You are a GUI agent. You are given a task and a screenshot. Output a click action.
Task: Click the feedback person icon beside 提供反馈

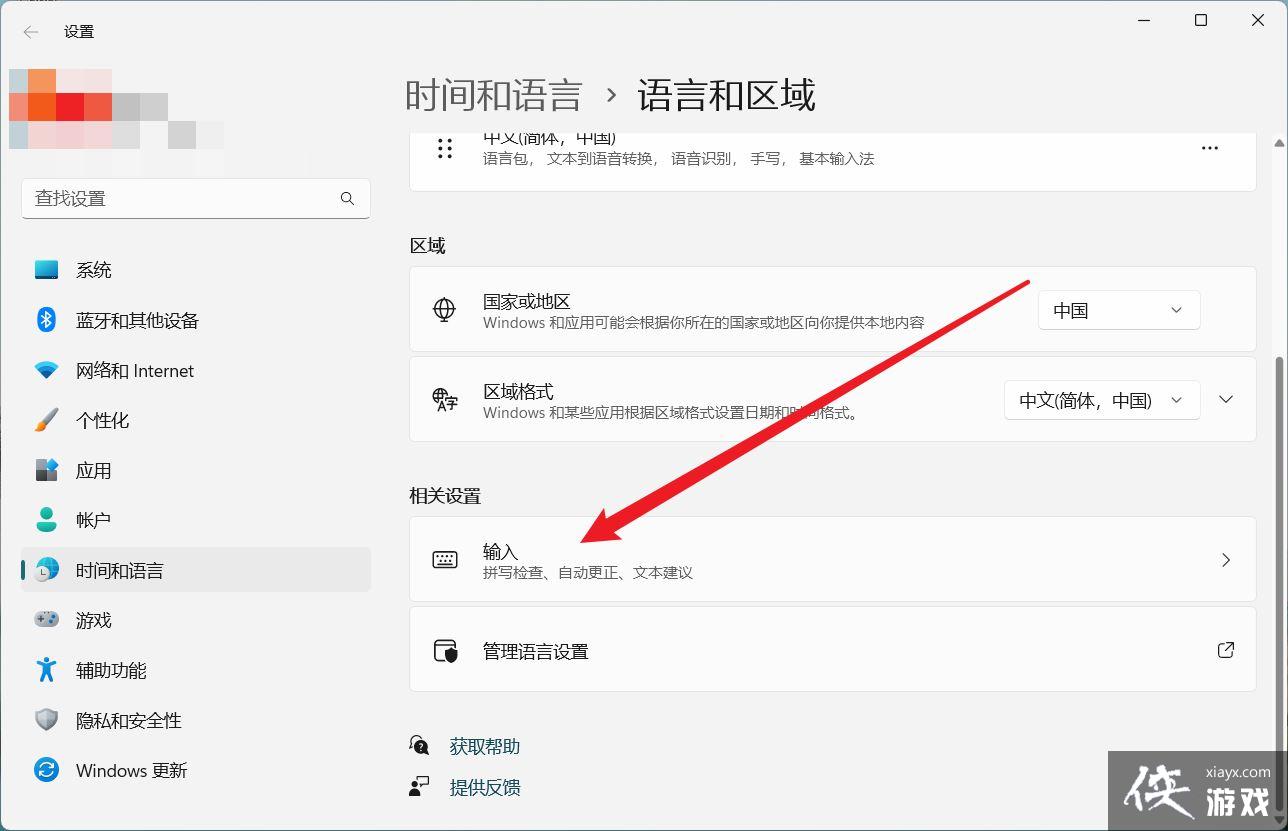point(420,787)
